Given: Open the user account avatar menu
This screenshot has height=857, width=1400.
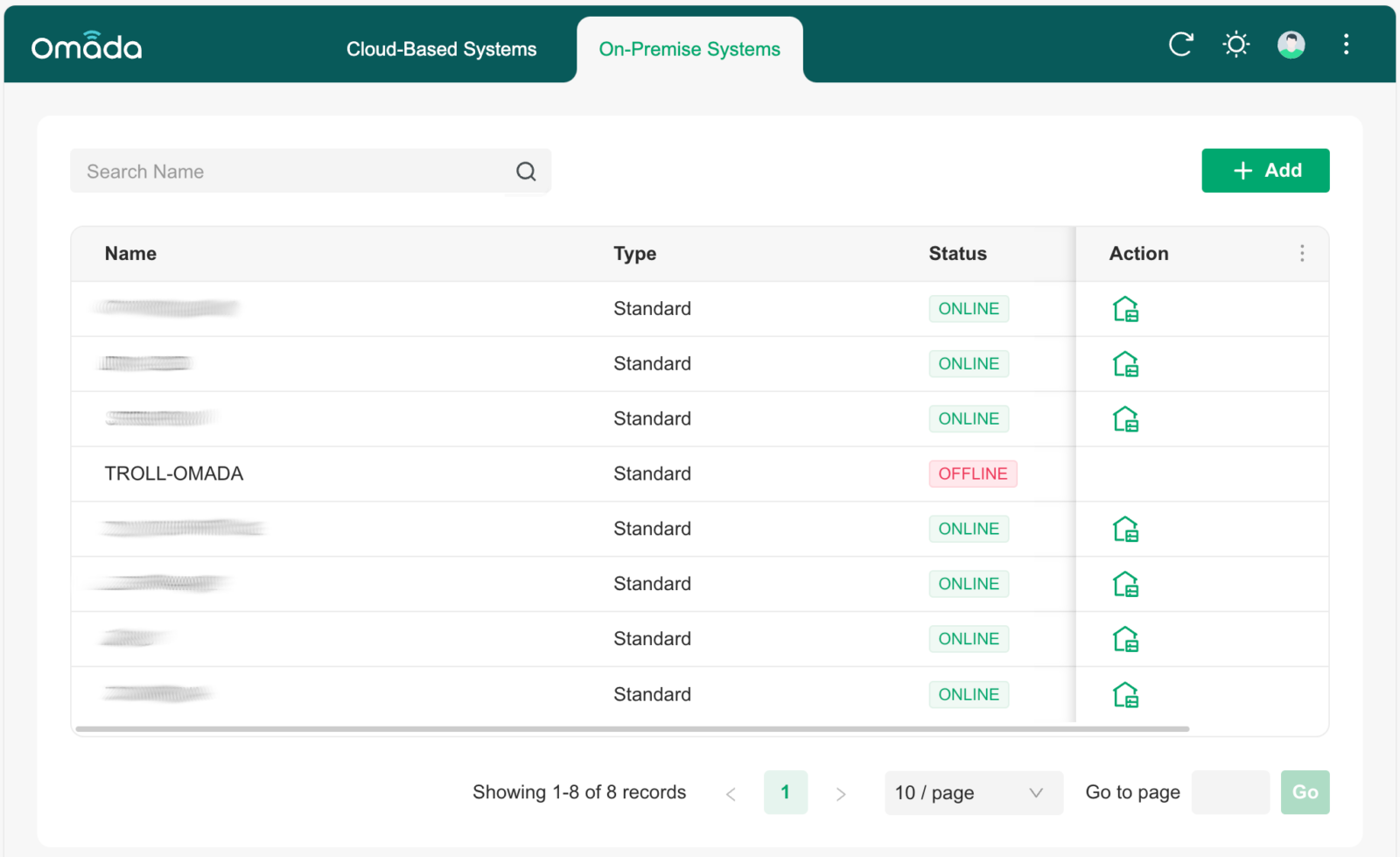Looking at the screenshot, I should (x=1291, y=44).
